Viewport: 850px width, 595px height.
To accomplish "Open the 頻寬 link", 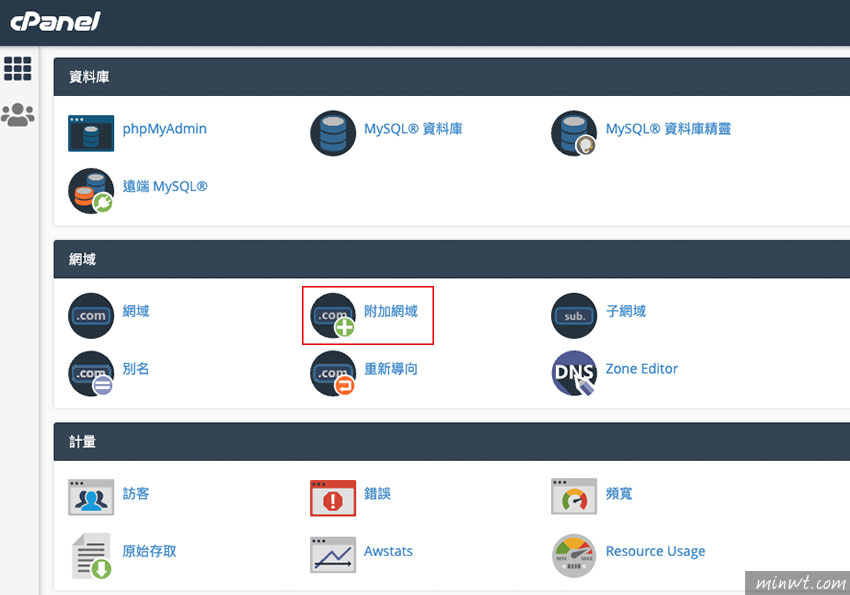I will click(619, 494).
